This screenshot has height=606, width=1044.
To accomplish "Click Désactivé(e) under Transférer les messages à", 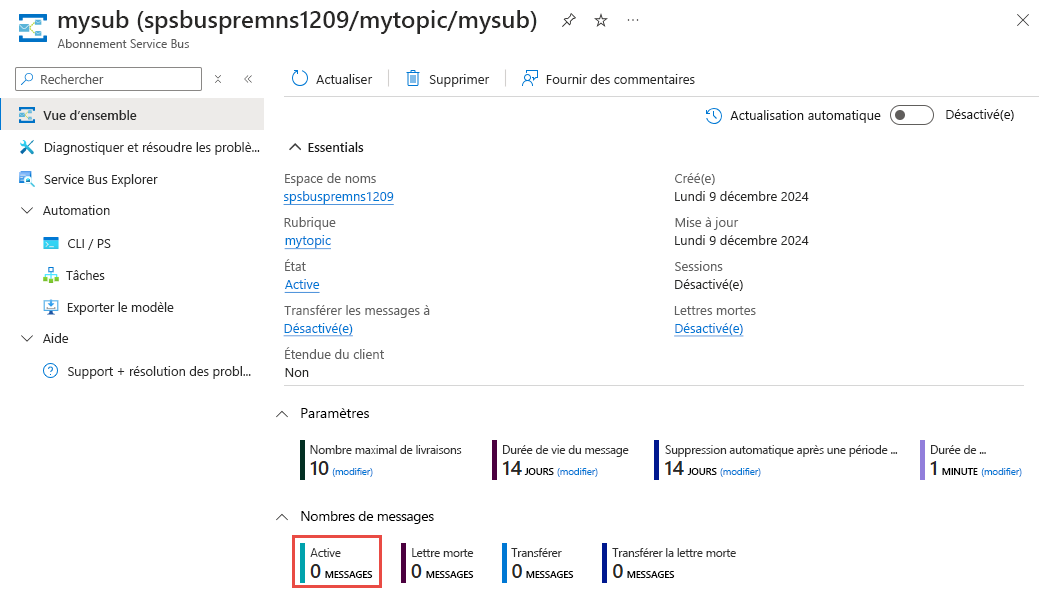I will pyautogui.click(x=318, y=328).
